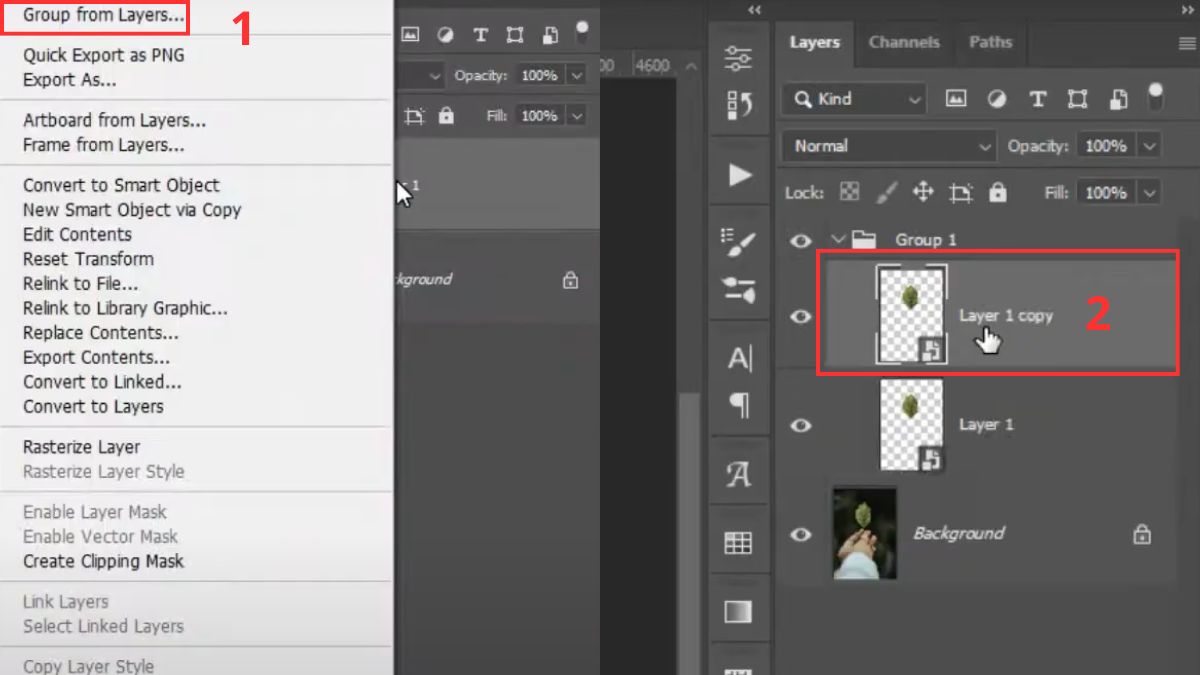Open the History panel icon

click(739, 104)
